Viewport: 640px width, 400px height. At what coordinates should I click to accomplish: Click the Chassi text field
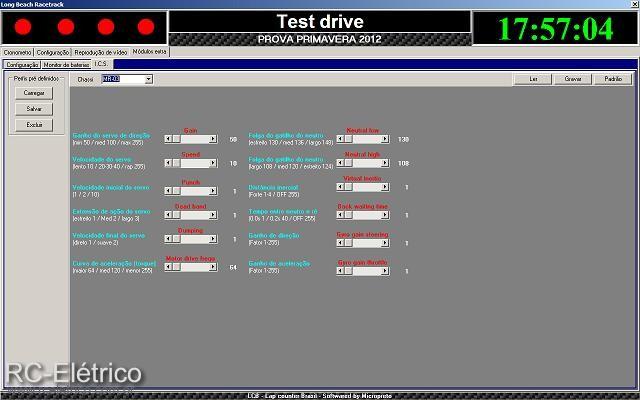pos(123,79)
